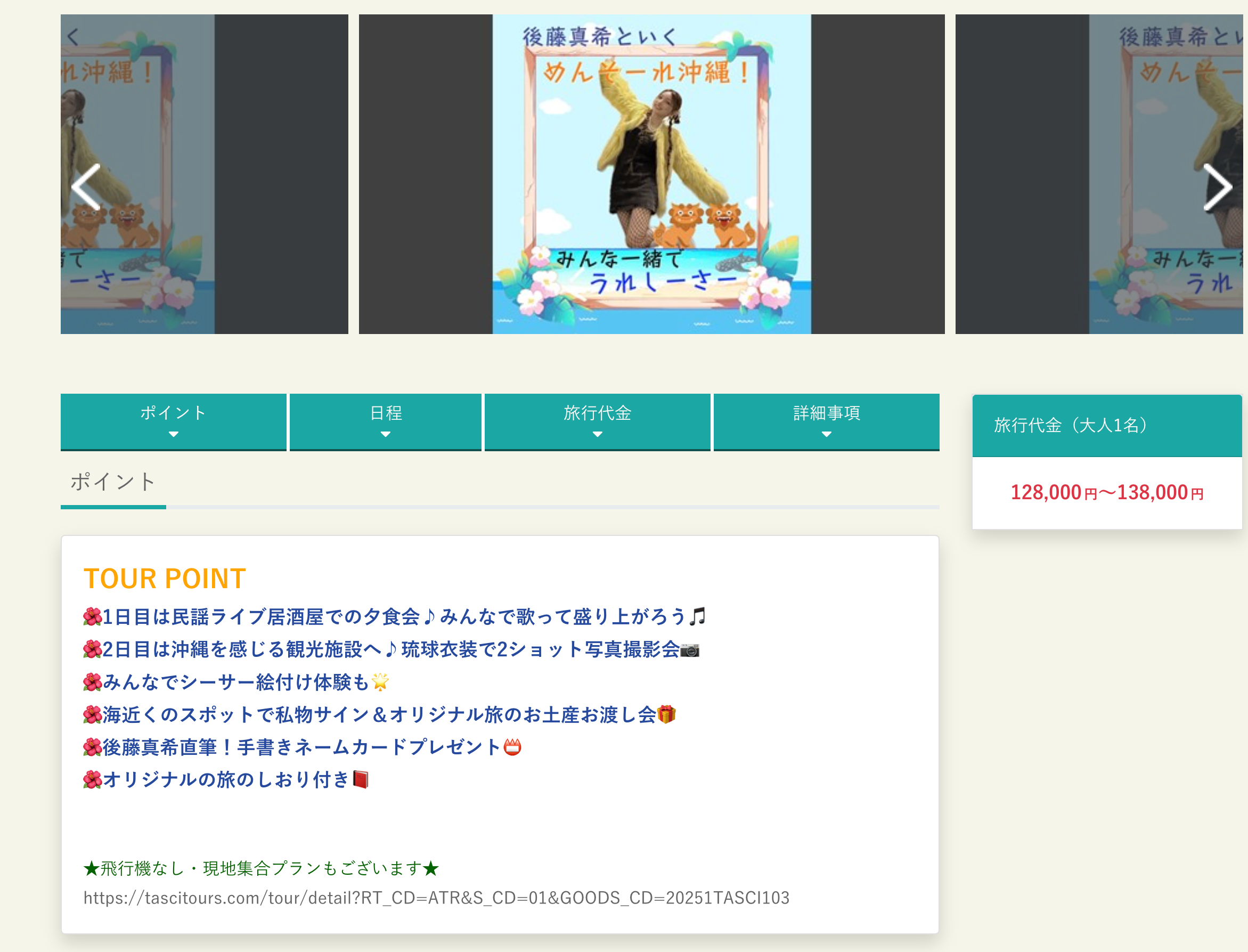
Task: Click the hibiscus emoji before 後藤真希直筆
Action: (92, 747)
